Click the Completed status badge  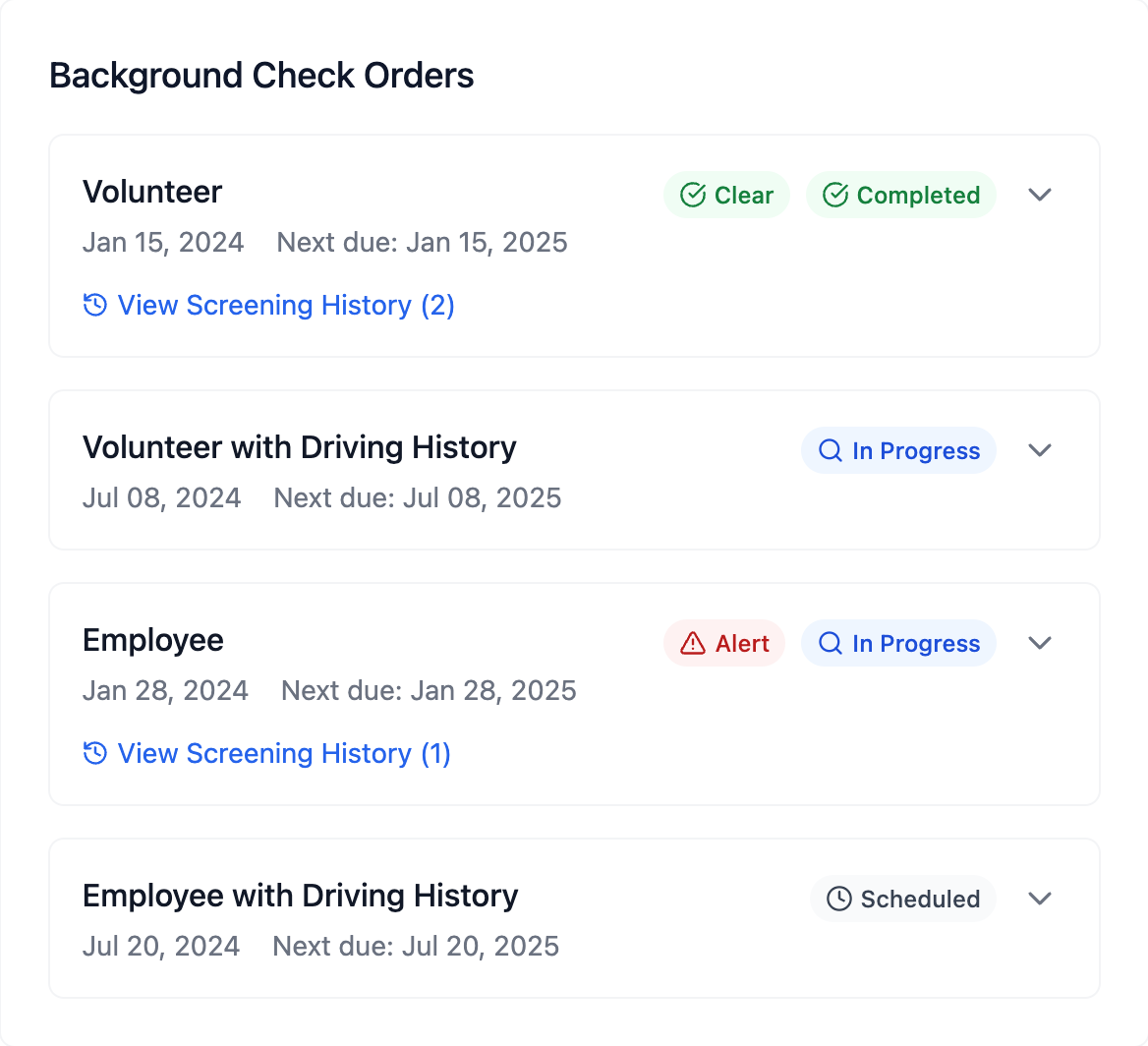900,195
